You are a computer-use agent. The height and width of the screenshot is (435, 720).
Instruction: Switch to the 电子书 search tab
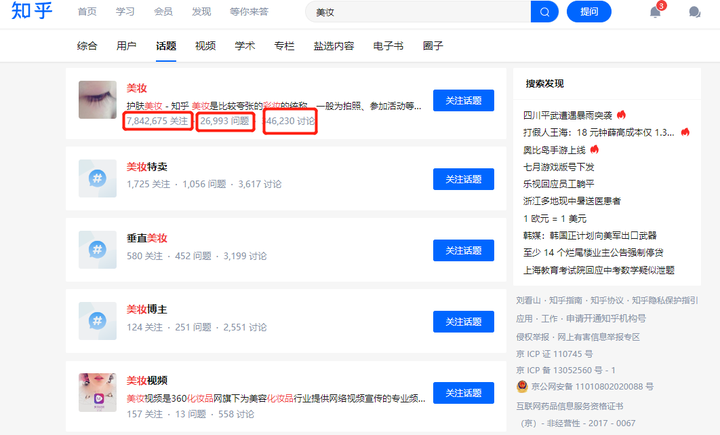click(388, 45)
